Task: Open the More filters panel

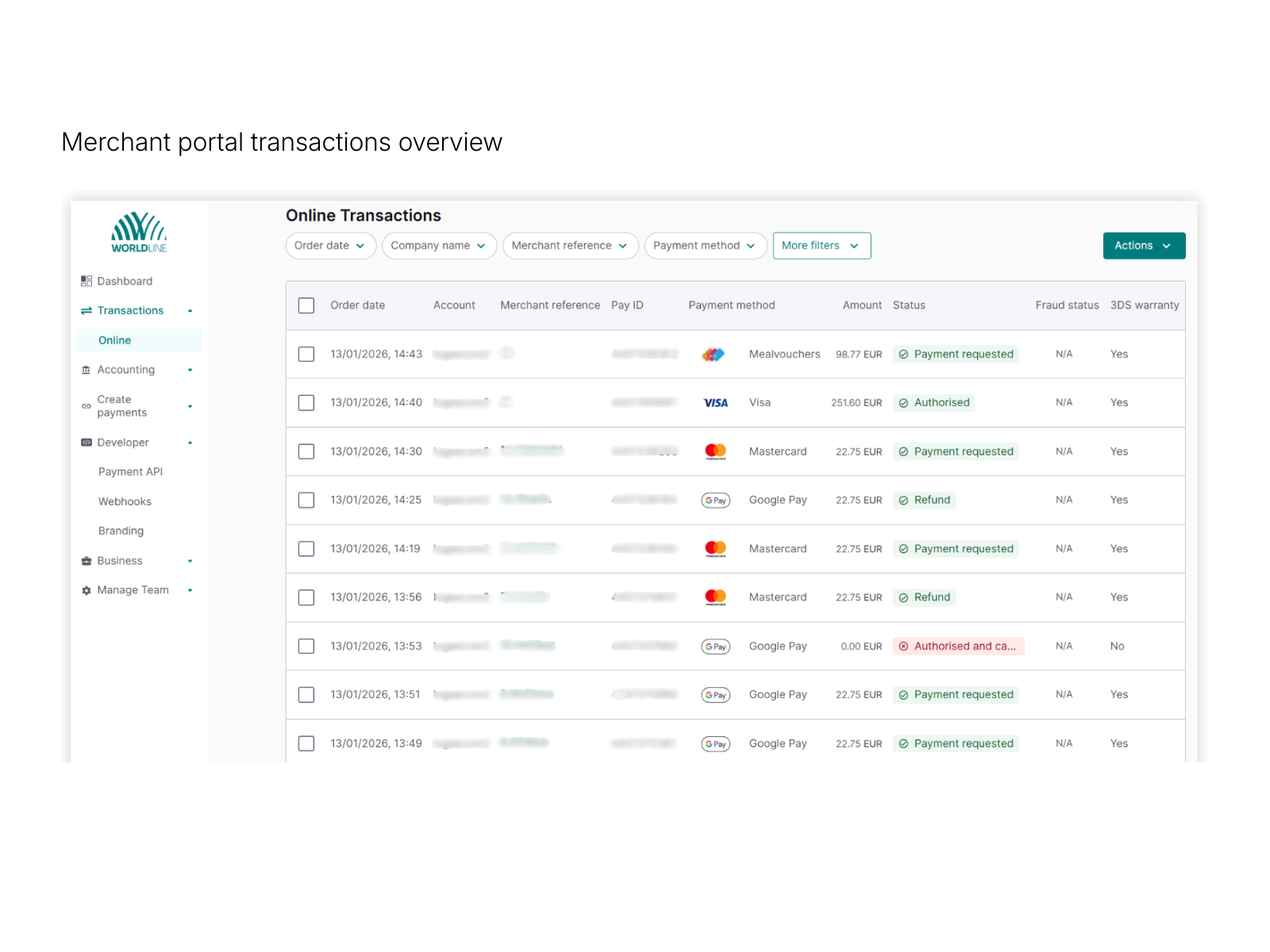Action: 821,245
